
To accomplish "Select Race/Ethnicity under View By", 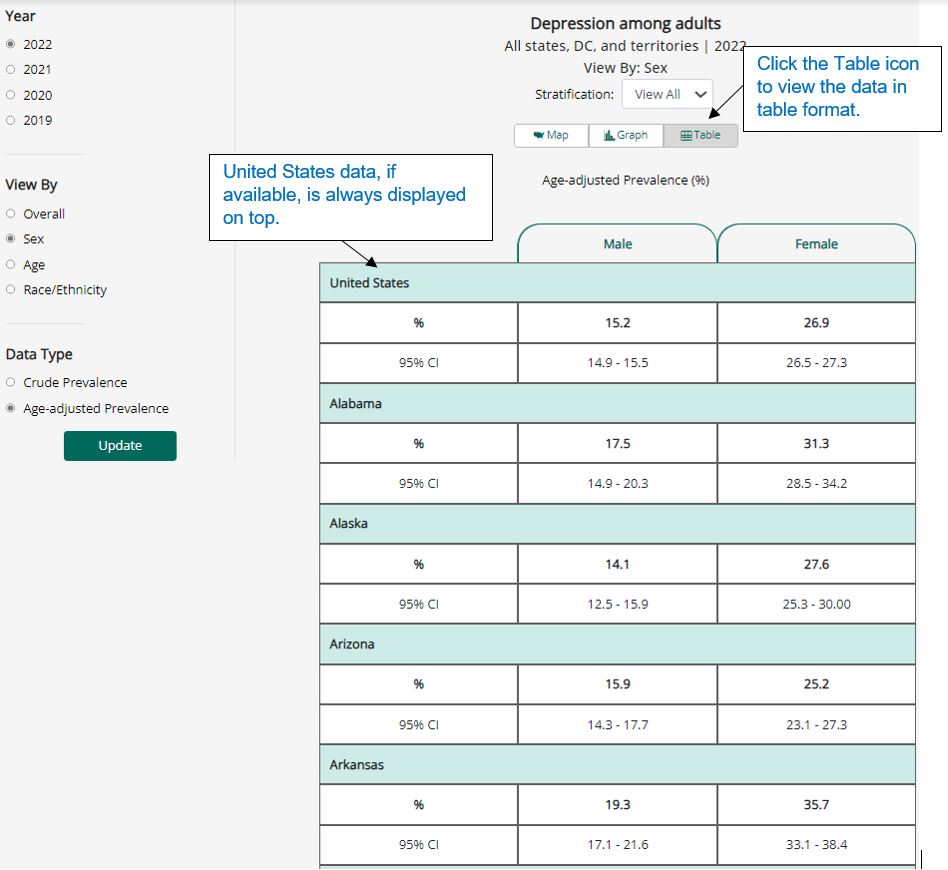I will pos(10,289).
